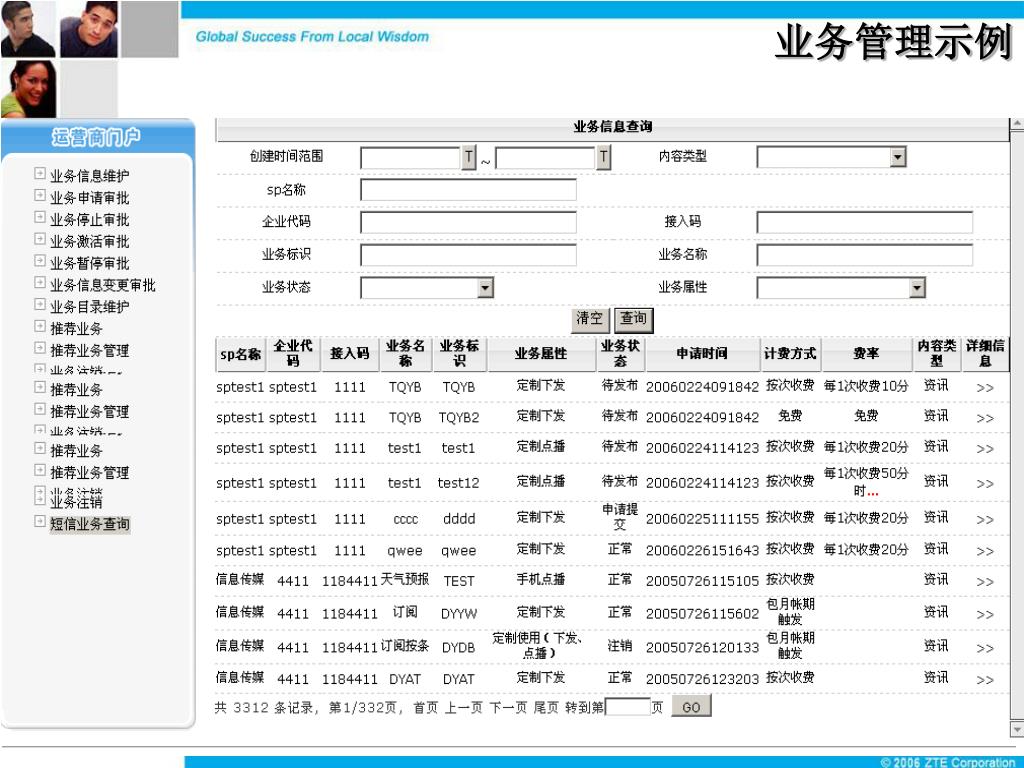Viewport: 1024px width, 768px height.
Task: Select 短信业务查询 in the sidebar
Action: (89, 524)
